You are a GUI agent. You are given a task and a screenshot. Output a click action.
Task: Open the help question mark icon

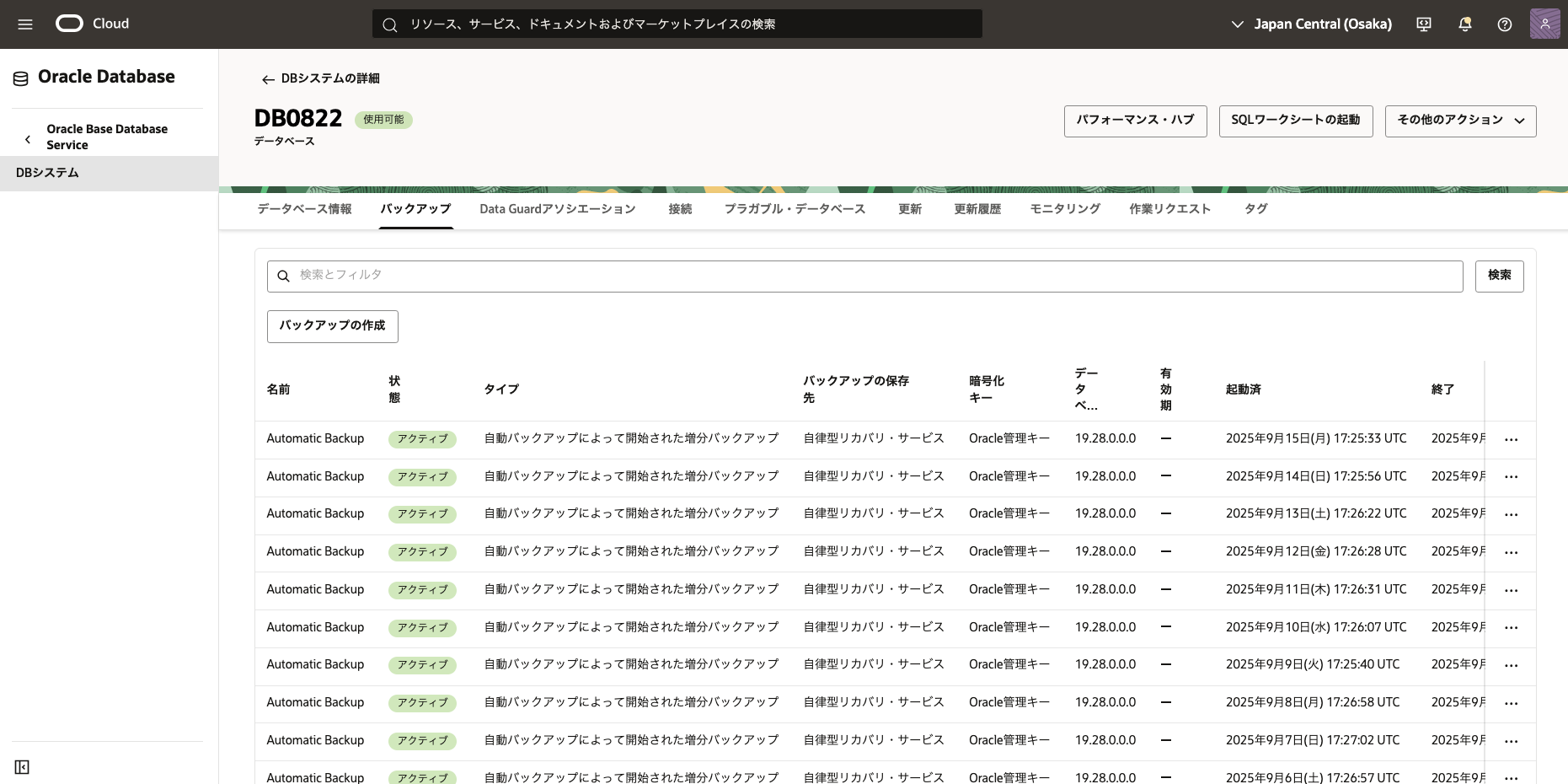click(1504, 24)
